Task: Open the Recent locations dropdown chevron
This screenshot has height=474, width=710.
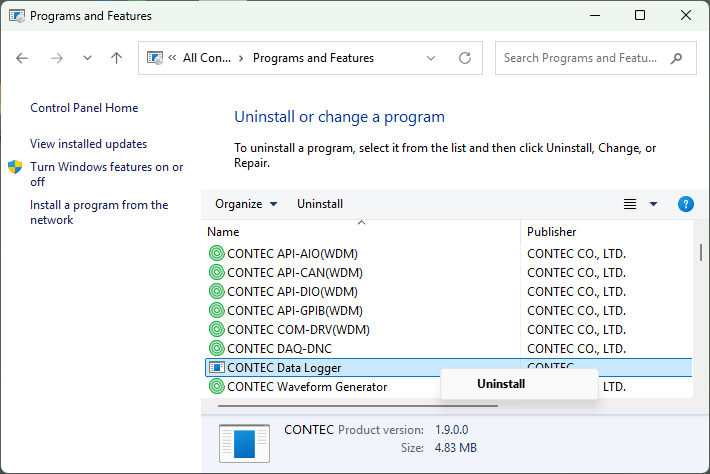Action: (x=87, y=58)
